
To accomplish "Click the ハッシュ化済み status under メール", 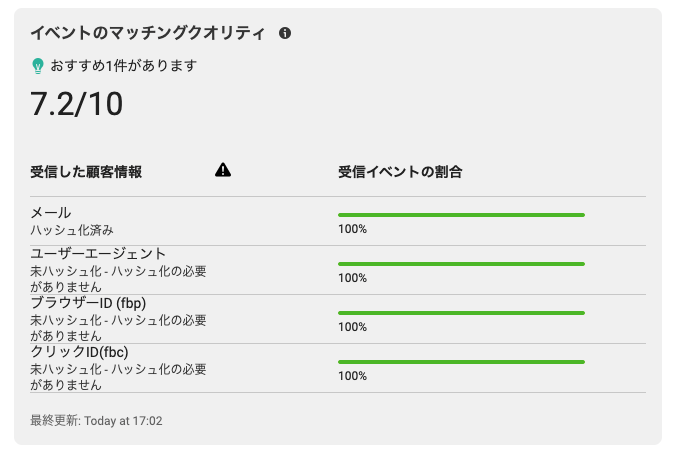I will tap(72, 230).
